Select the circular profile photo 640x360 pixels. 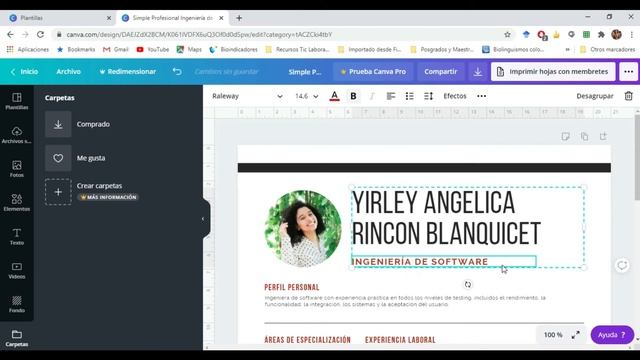pyautogui.click(x=303, y=229)
